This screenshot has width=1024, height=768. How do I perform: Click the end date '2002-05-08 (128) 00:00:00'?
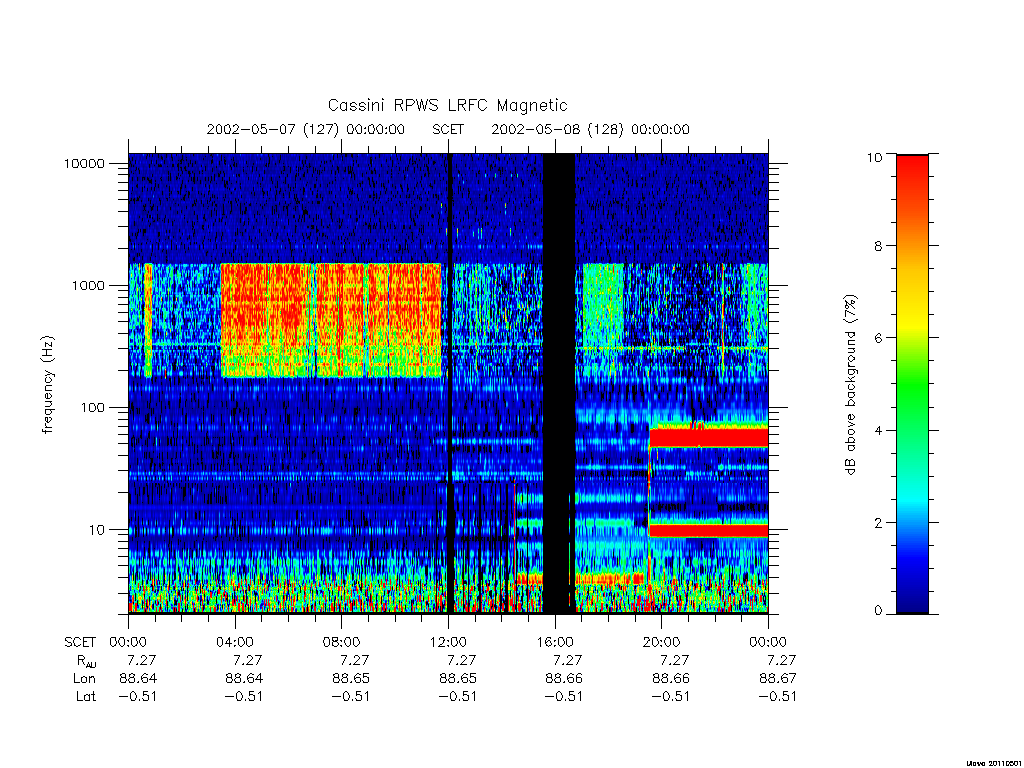590,129
